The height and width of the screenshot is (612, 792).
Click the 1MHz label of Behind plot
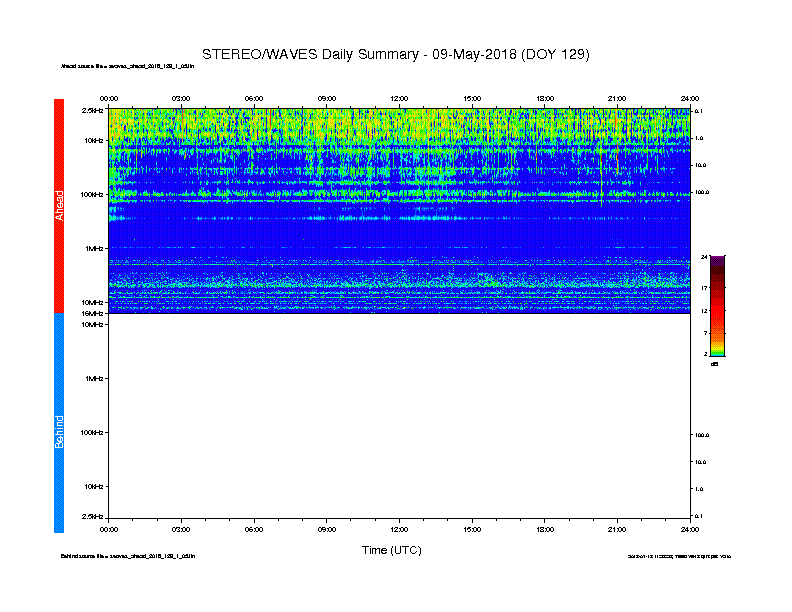[x=94, y=378]
